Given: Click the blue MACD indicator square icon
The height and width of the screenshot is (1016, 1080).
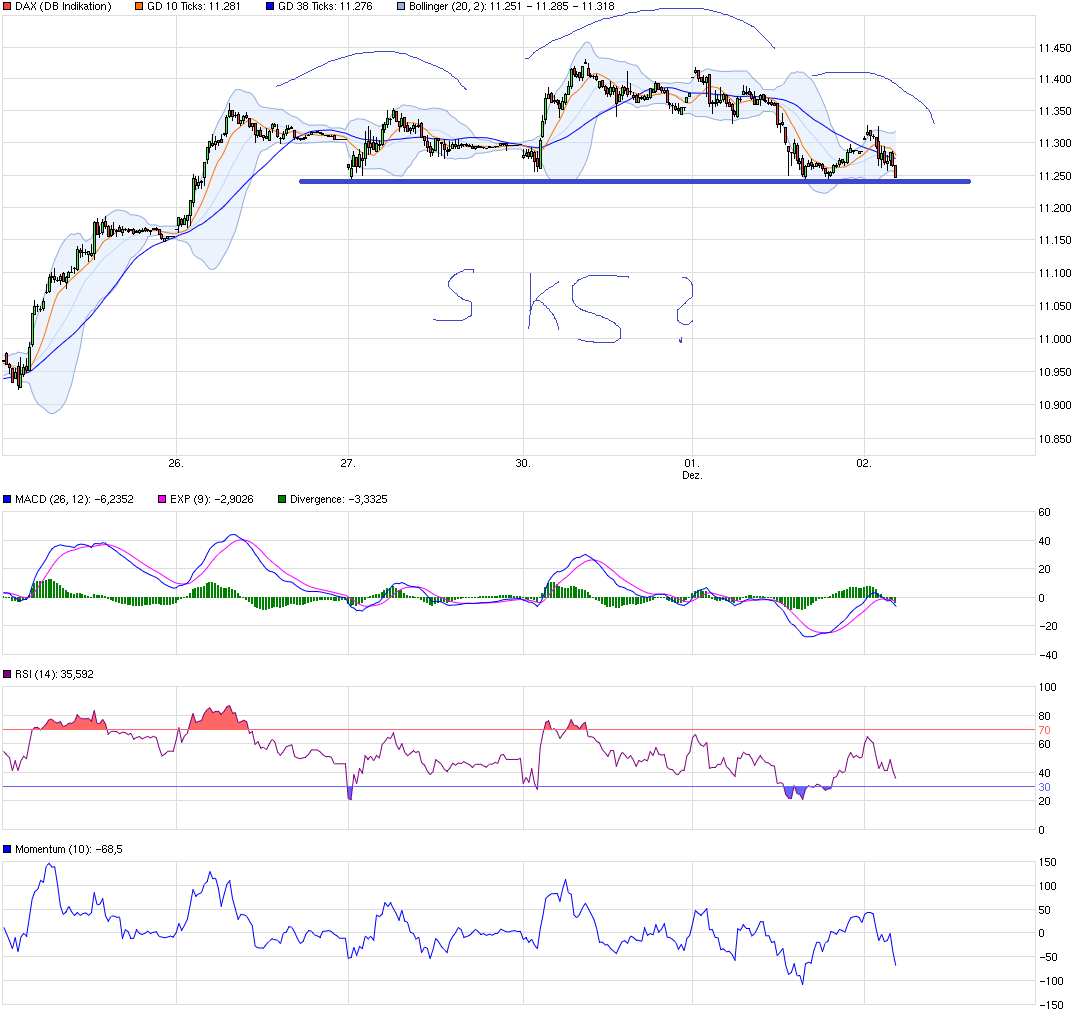Looking at the screenshot, I should (x=7, y=497).
